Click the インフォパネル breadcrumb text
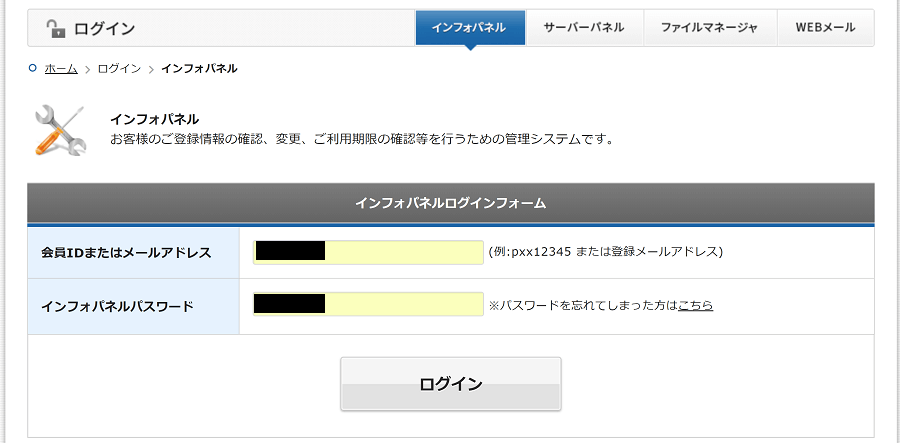900x443 pixels. [199, 69]
